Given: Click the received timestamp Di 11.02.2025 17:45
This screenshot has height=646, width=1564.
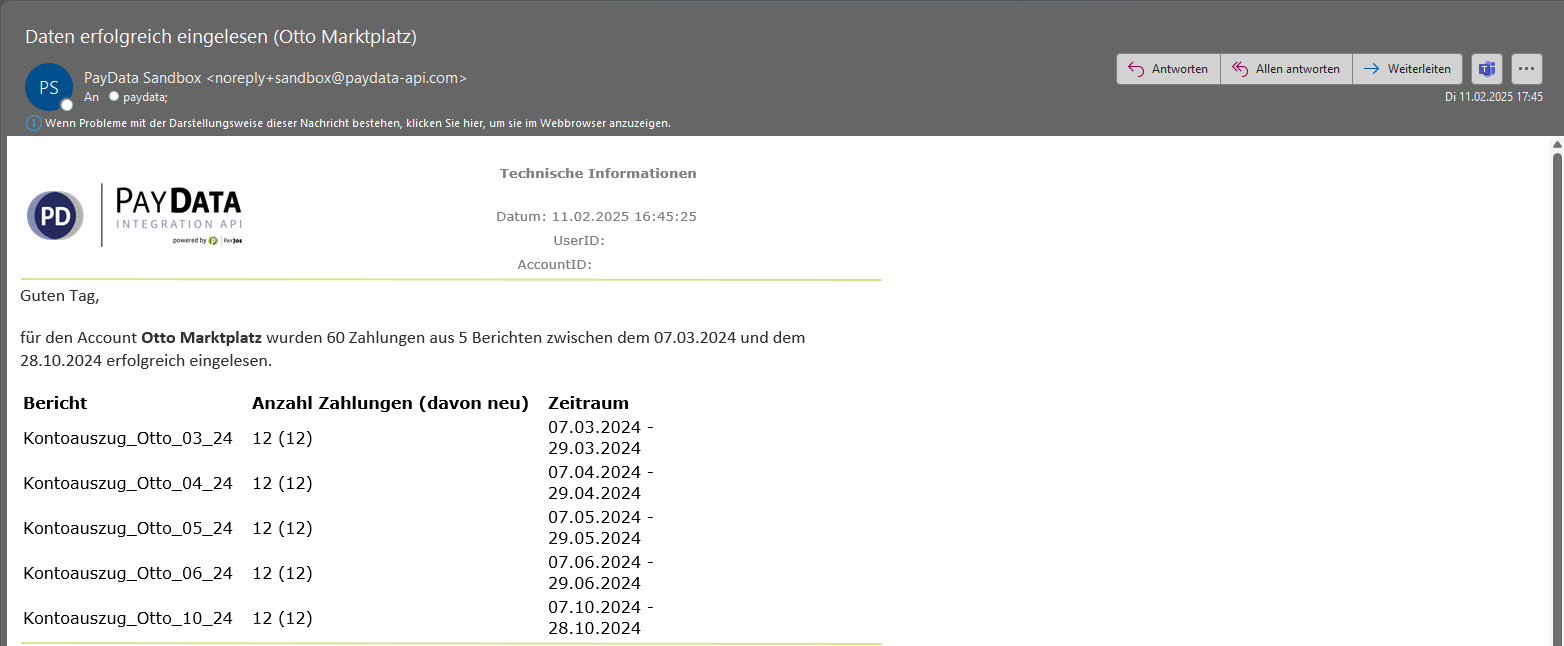Looking at the screenshot, I should point(1494,97).
